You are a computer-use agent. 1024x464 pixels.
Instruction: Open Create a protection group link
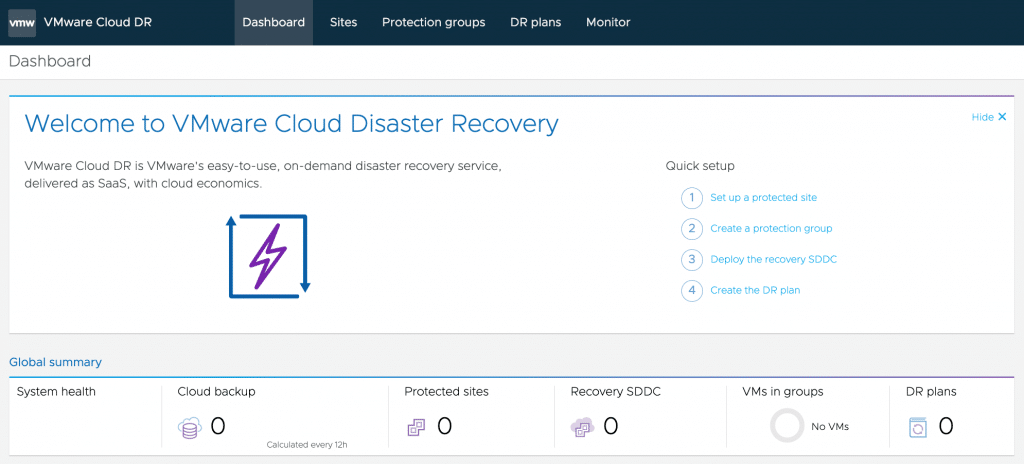[771, 229]
